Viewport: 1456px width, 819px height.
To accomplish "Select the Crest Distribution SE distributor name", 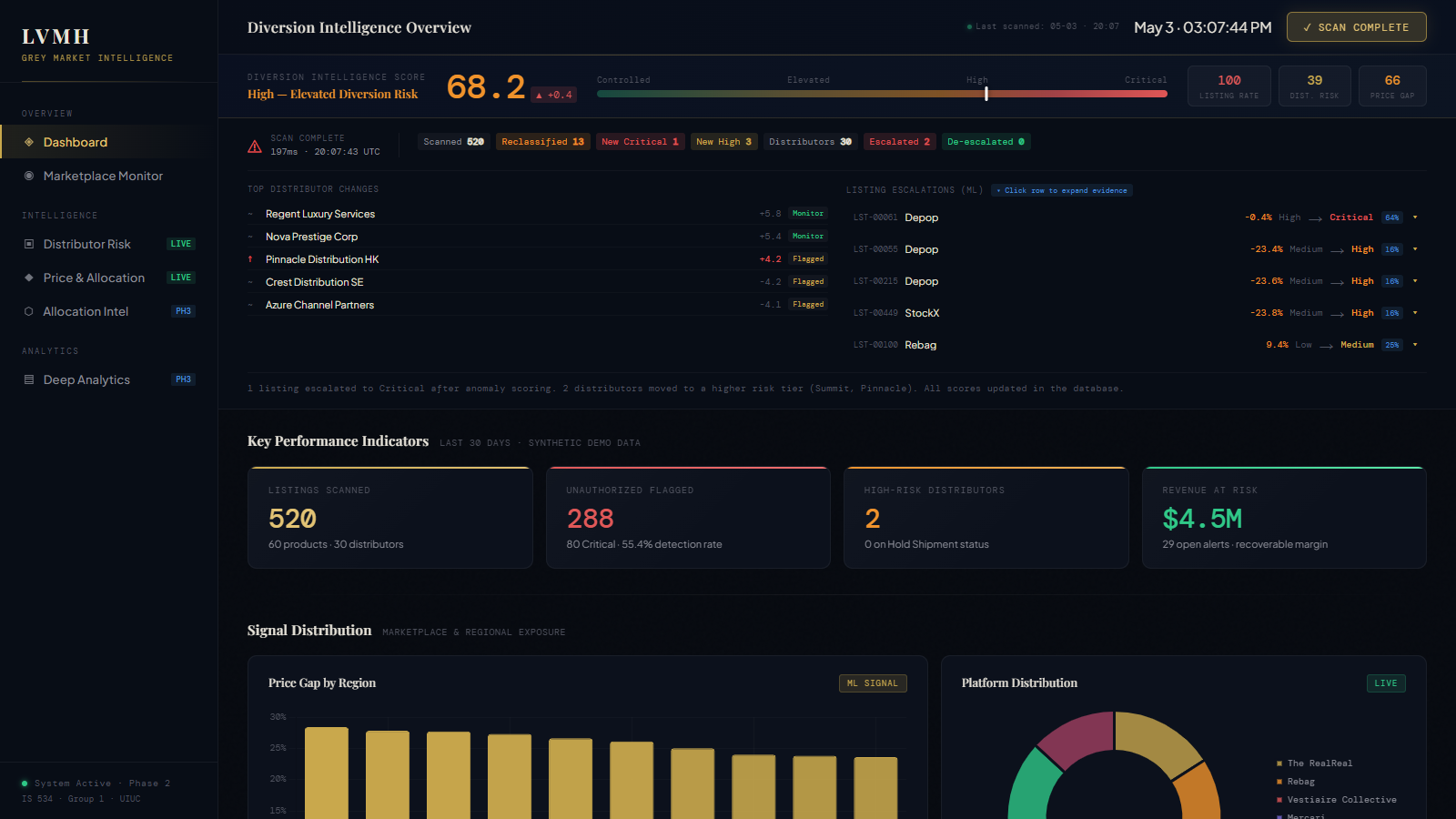I will (x=315, y=282).
